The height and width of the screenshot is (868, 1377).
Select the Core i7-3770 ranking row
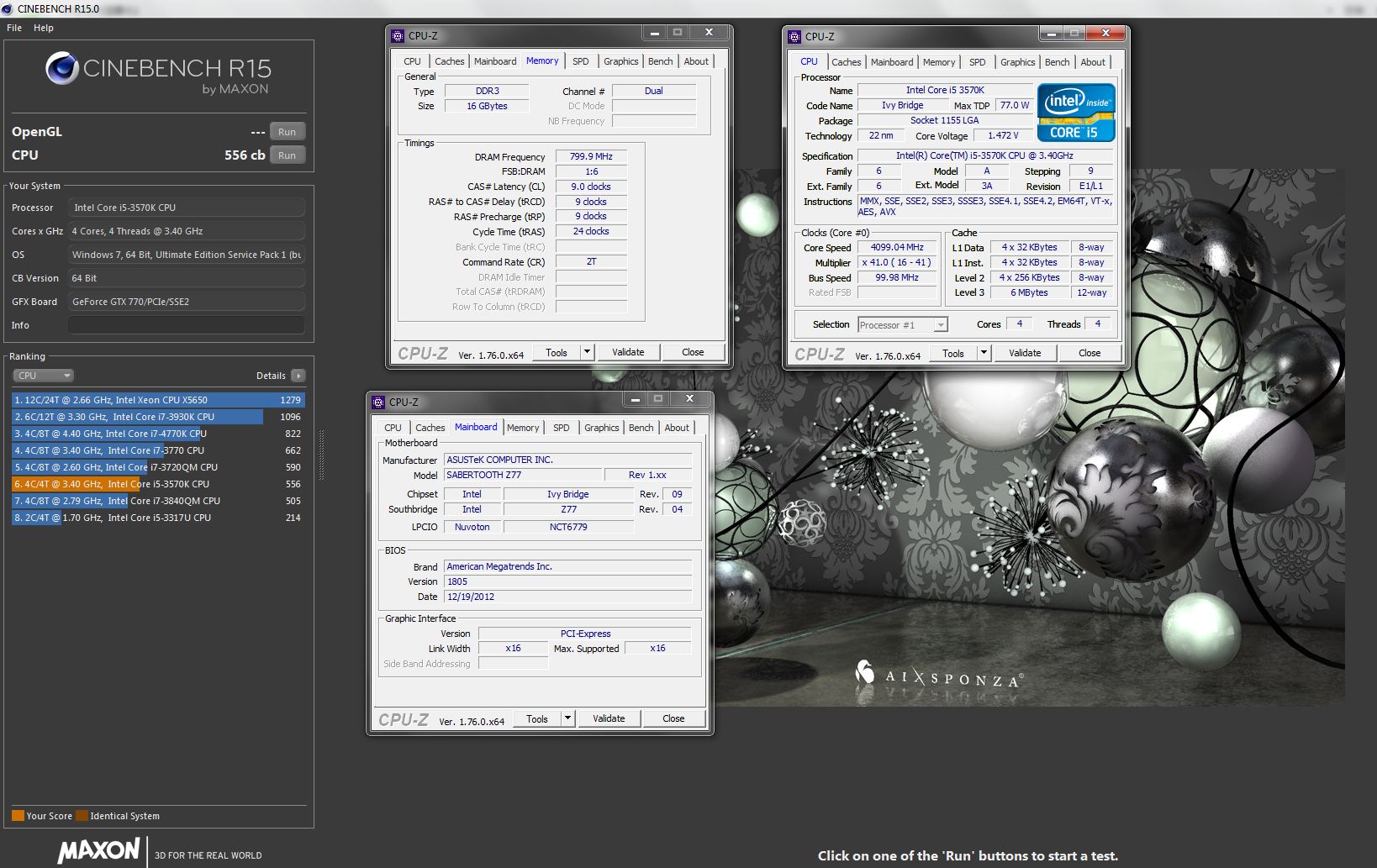click(158, 450)
